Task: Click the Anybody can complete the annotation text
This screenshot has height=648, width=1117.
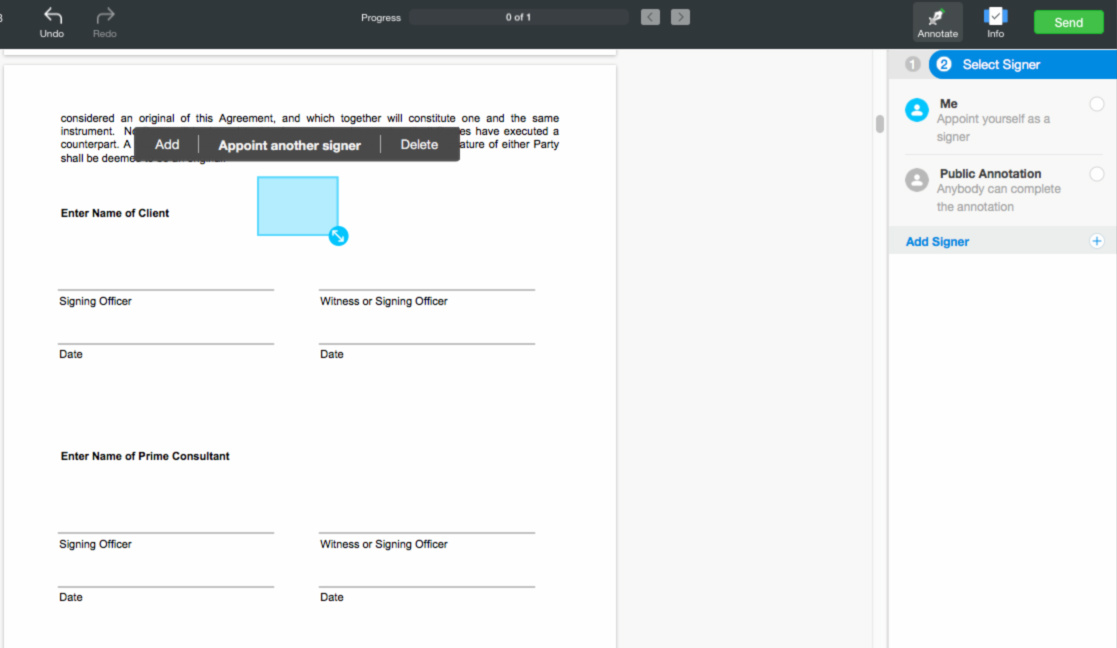Action: click(998, 197)
